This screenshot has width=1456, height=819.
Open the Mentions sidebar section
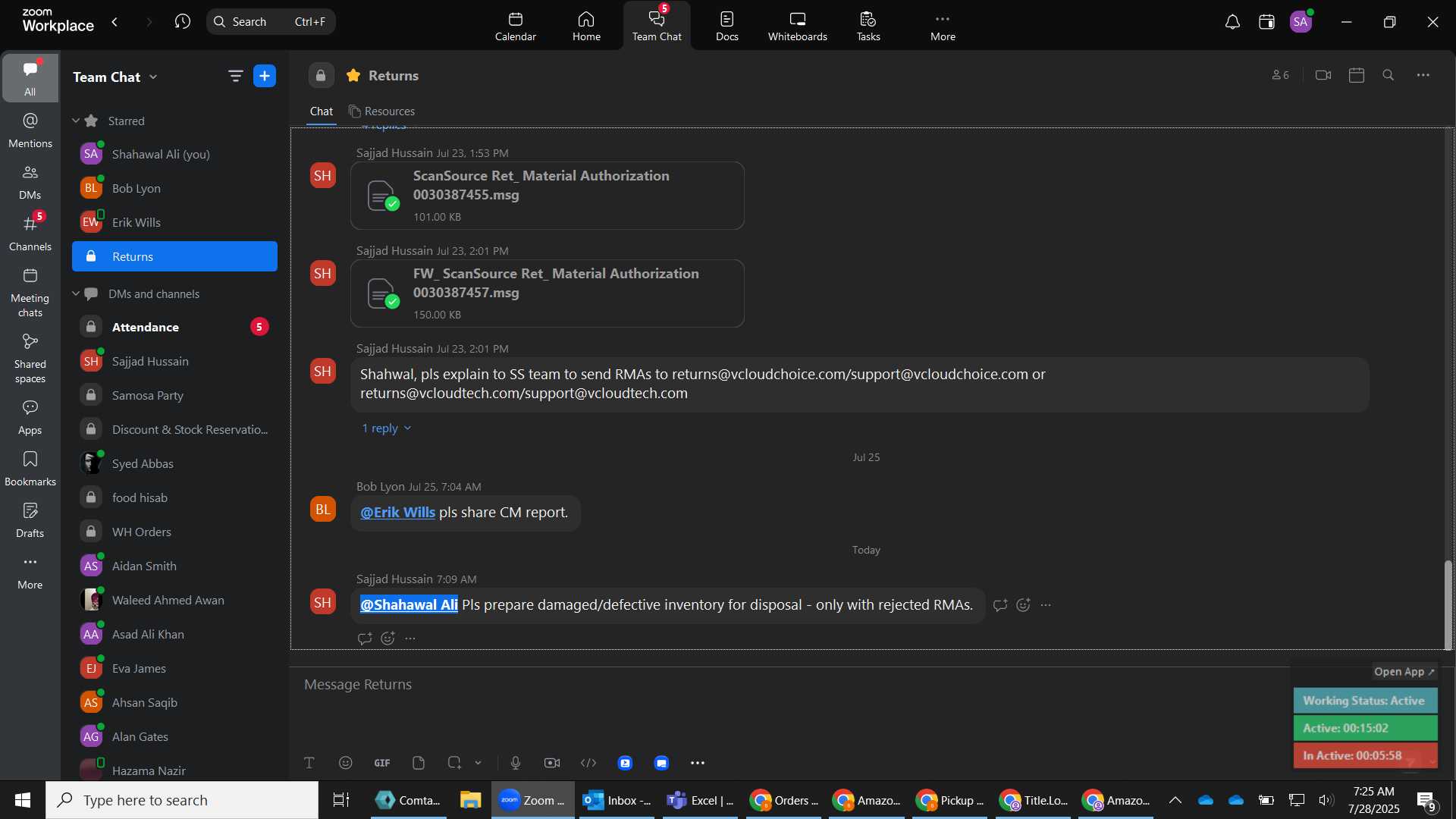(x=30, y=130)
